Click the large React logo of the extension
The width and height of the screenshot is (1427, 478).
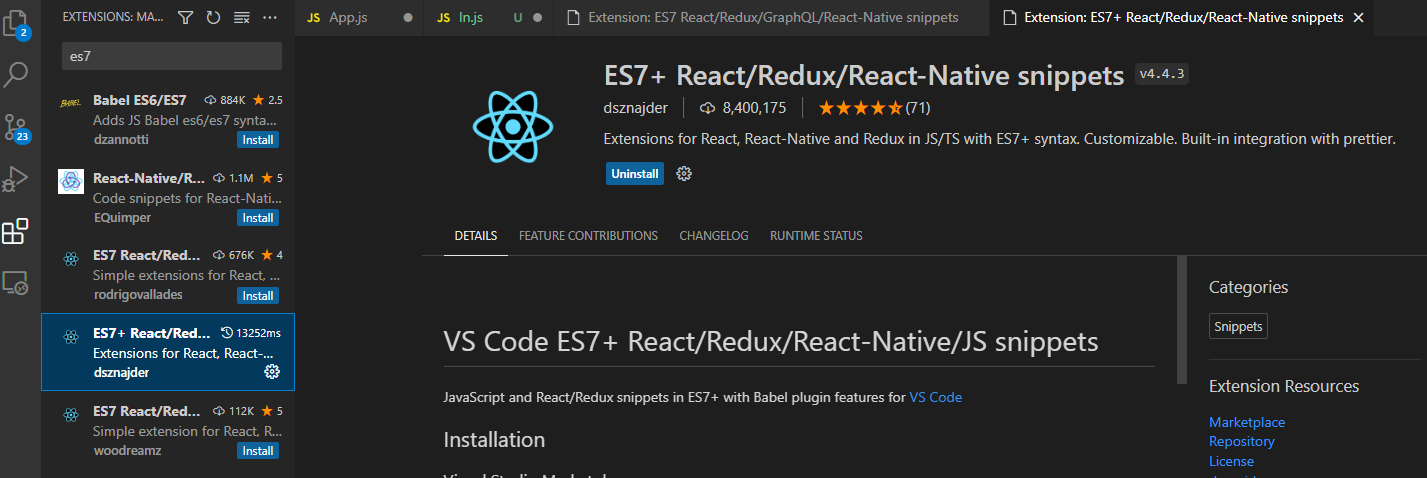click(x=513, y=126)
